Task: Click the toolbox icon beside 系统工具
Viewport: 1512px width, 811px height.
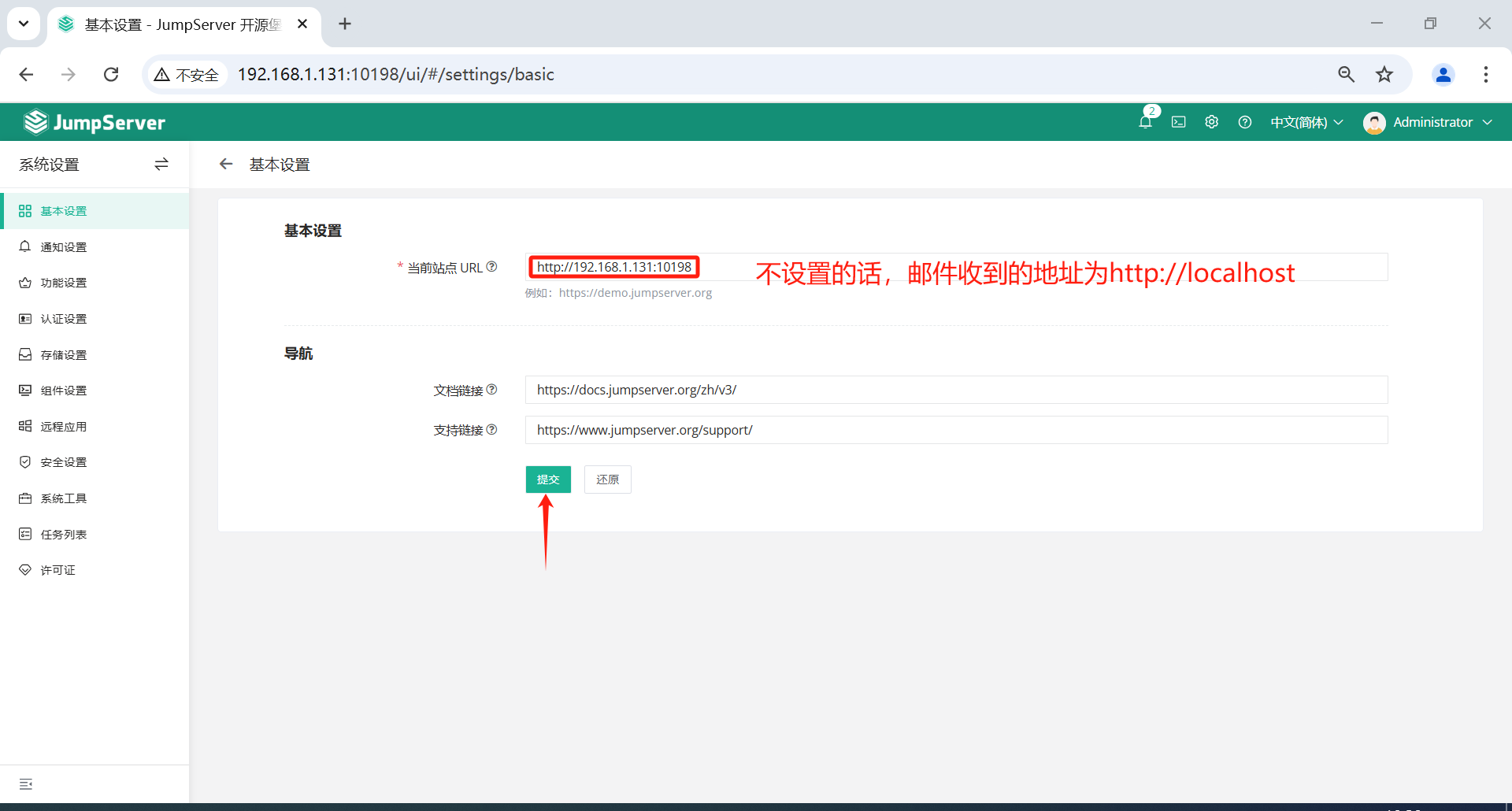Action: 25,498
